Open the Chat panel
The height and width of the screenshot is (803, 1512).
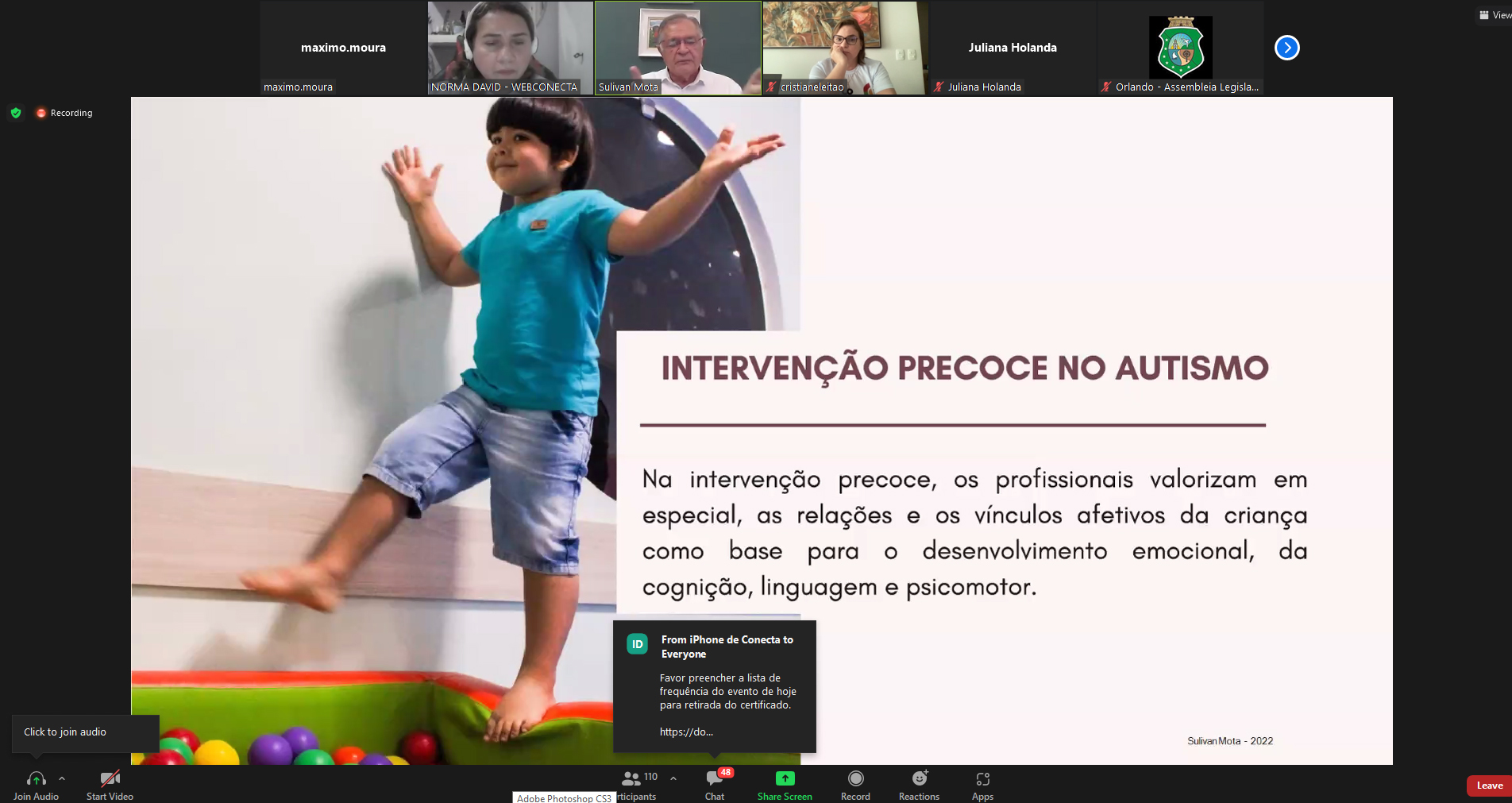pyautogui.click(x=714, y=780)
